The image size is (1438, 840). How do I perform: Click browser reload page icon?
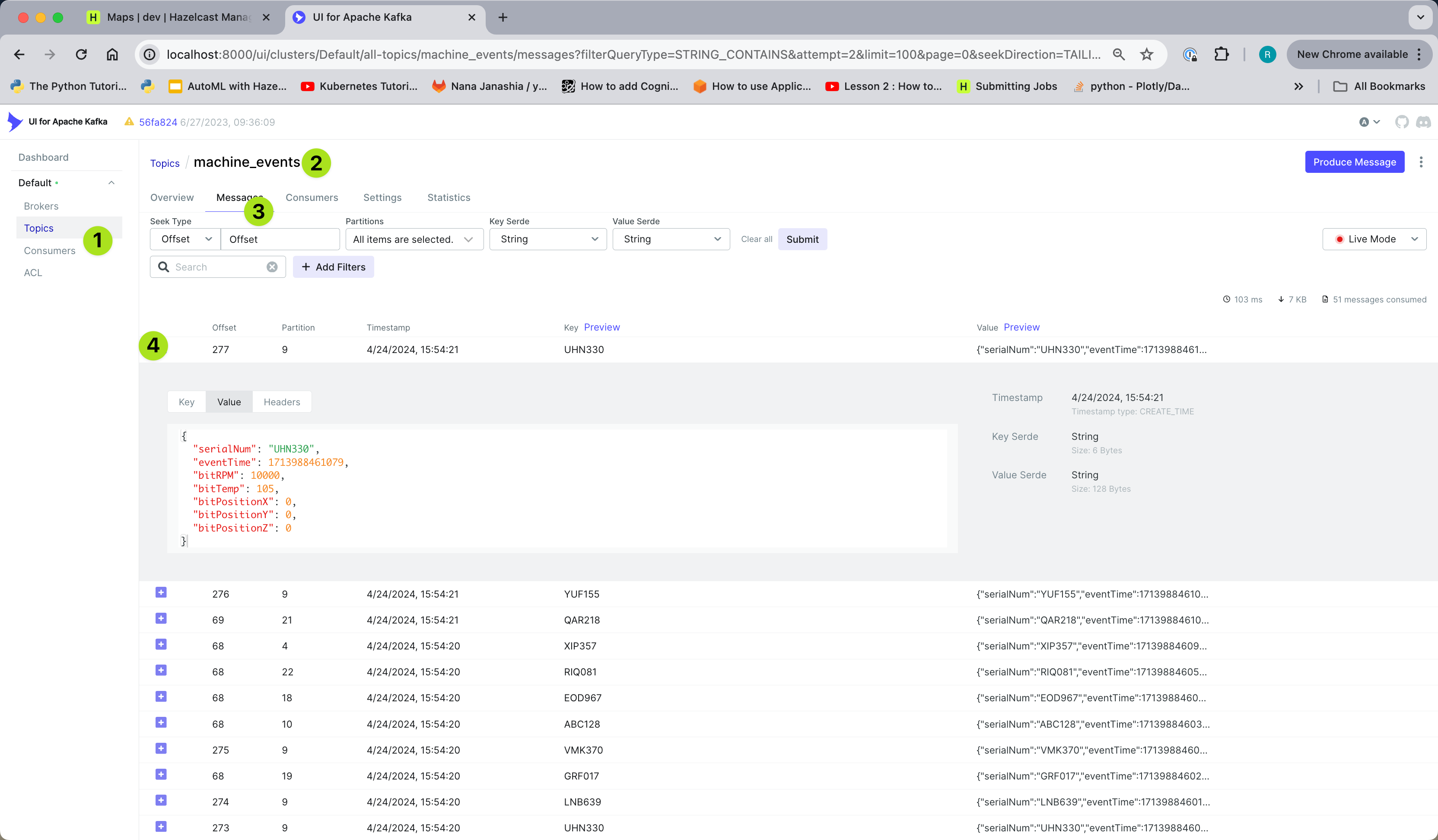[x=81, y=54]
